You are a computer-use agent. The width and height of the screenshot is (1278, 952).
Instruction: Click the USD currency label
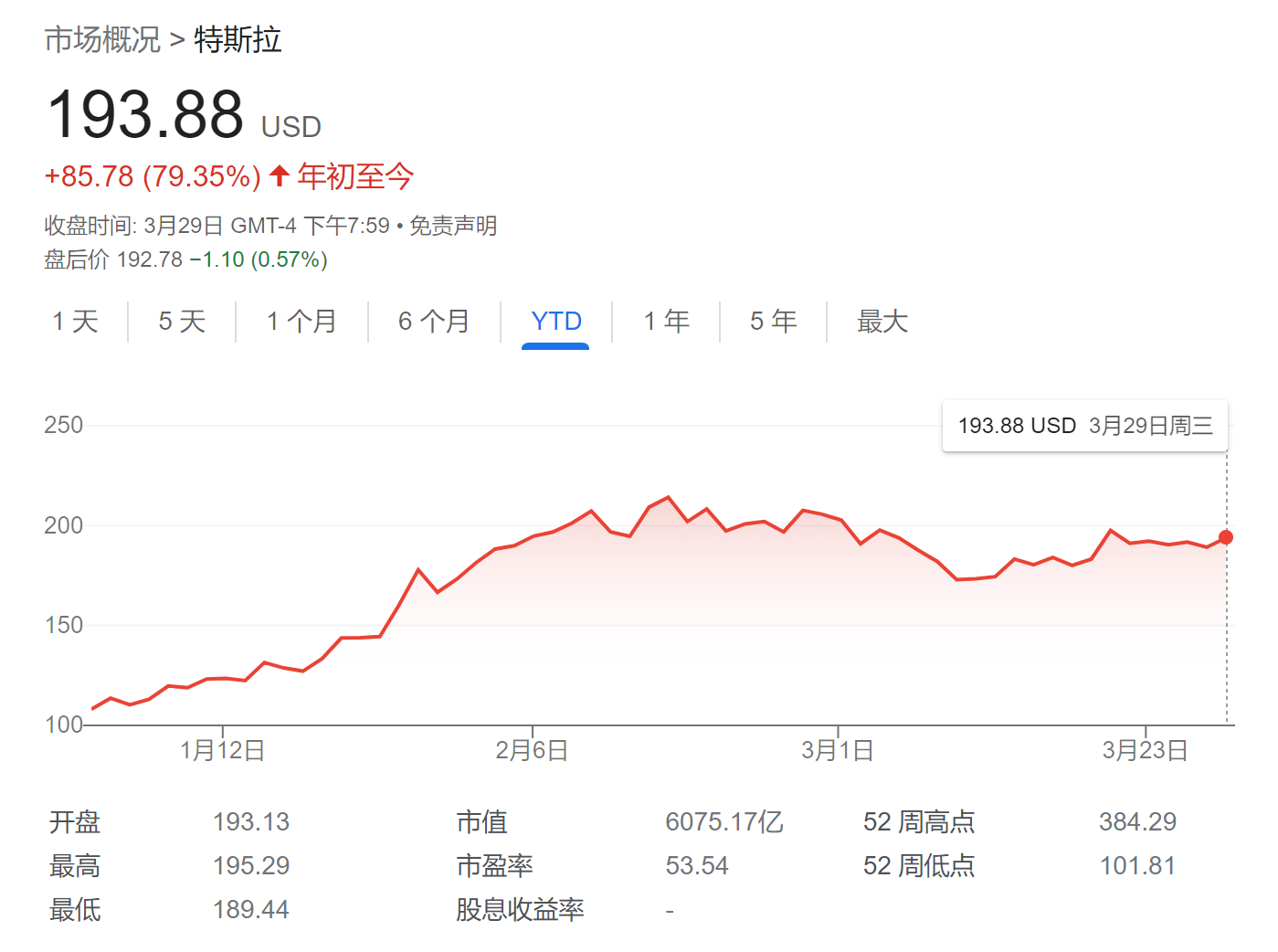291,127
